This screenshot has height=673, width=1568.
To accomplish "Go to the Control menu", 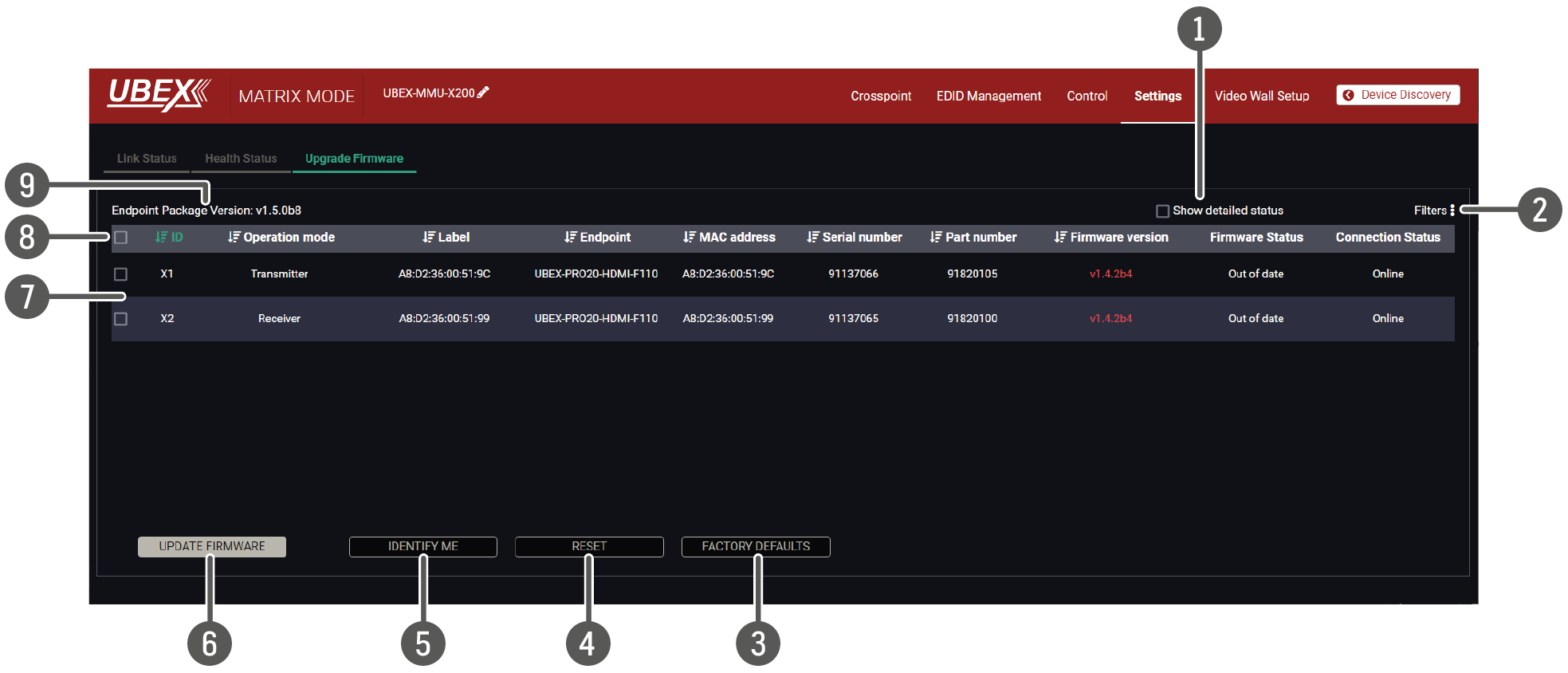I will point(1087,96).
